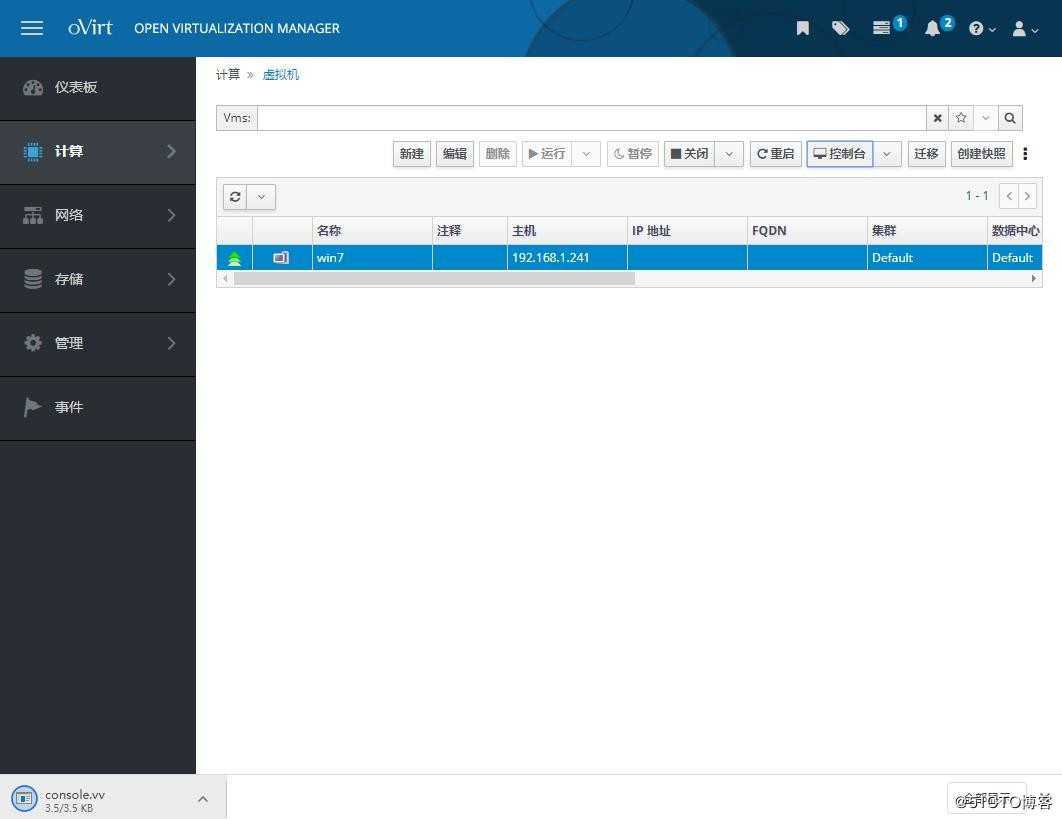
Task: Sort by the 集群 column header
Action: [927, 231]
